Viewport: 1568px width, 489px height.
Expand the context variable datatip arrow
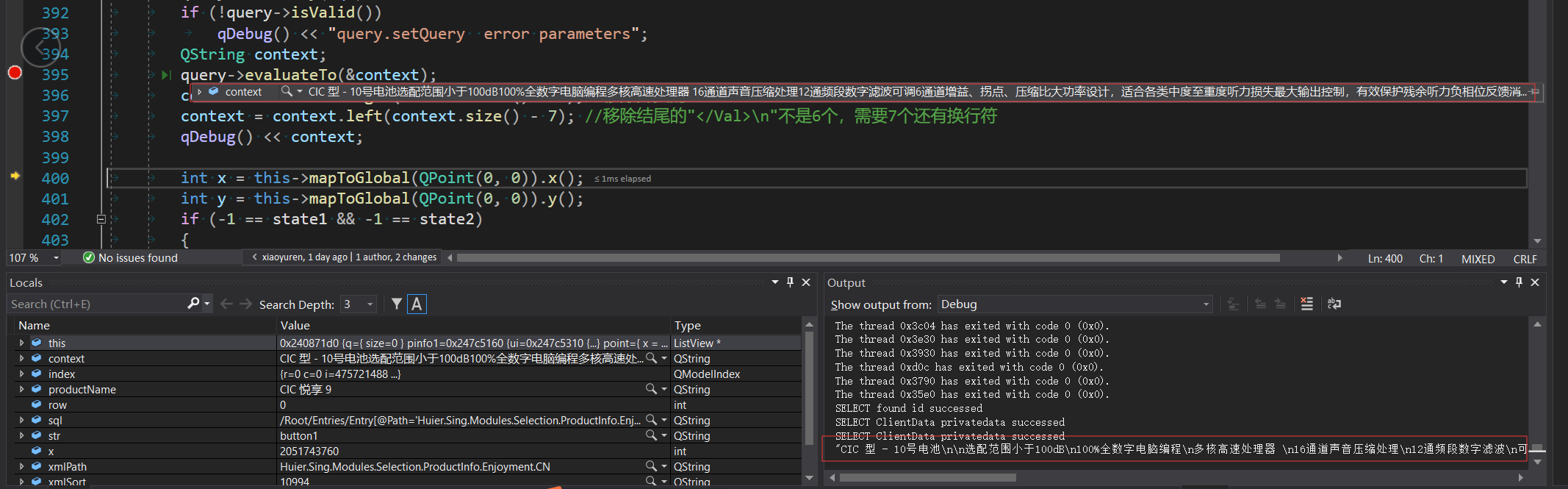click(200, 92)
